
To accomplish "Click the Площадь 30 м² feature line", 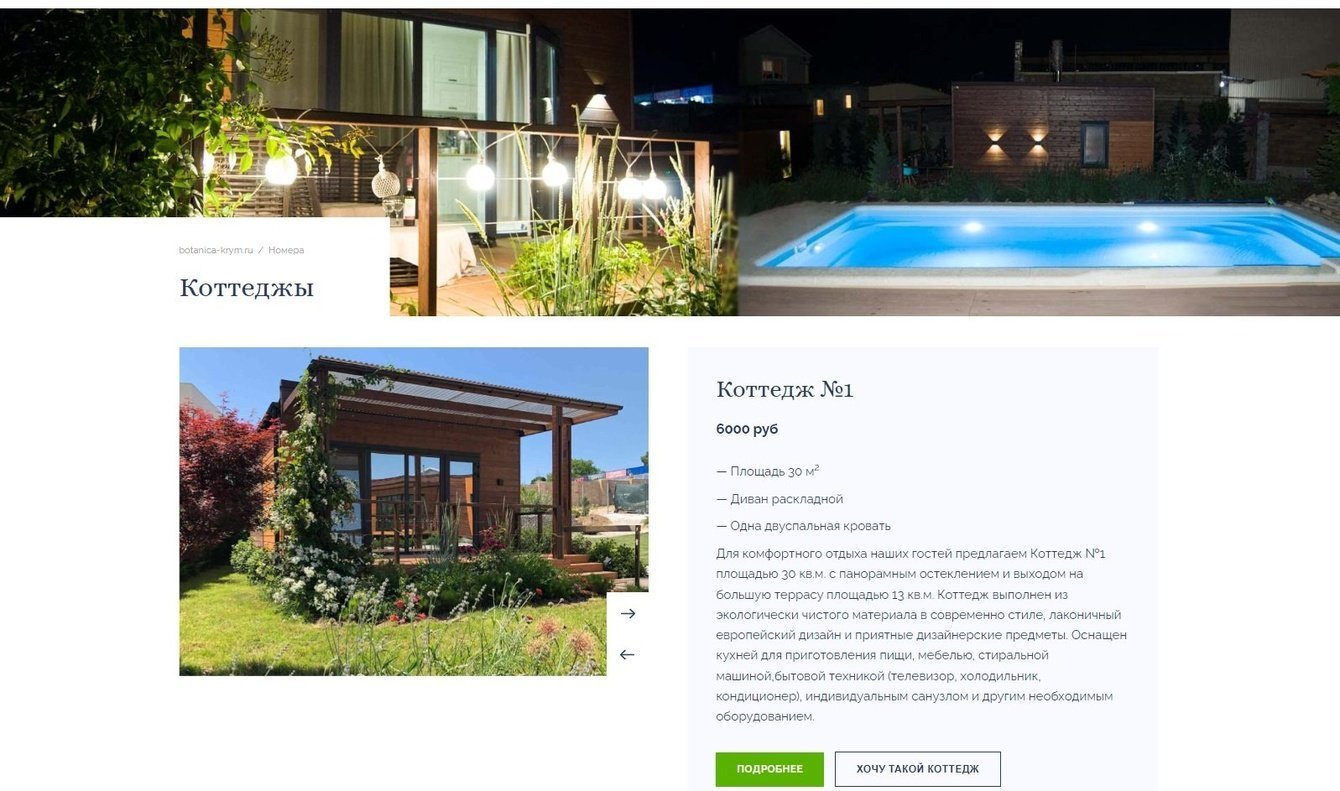I will point(768,471).
